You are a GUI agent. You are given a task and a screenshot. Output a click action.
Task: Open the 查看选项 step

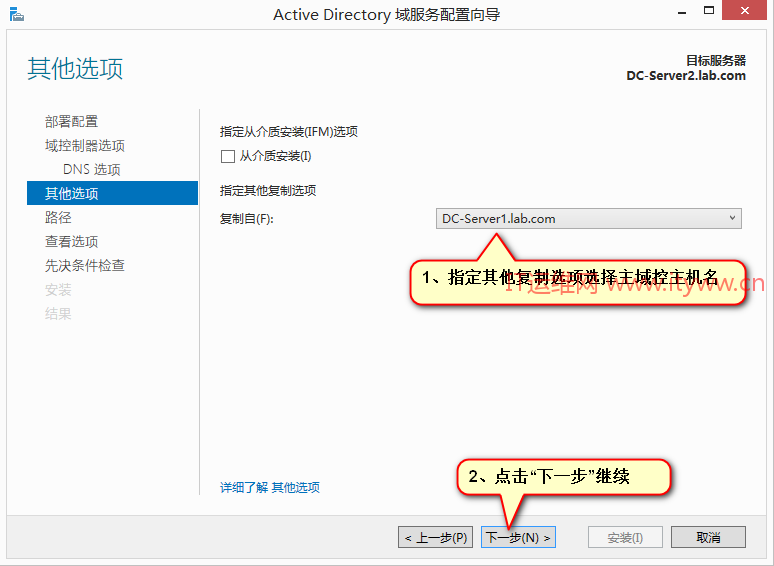pyautogui.click(x=72, y=241)
